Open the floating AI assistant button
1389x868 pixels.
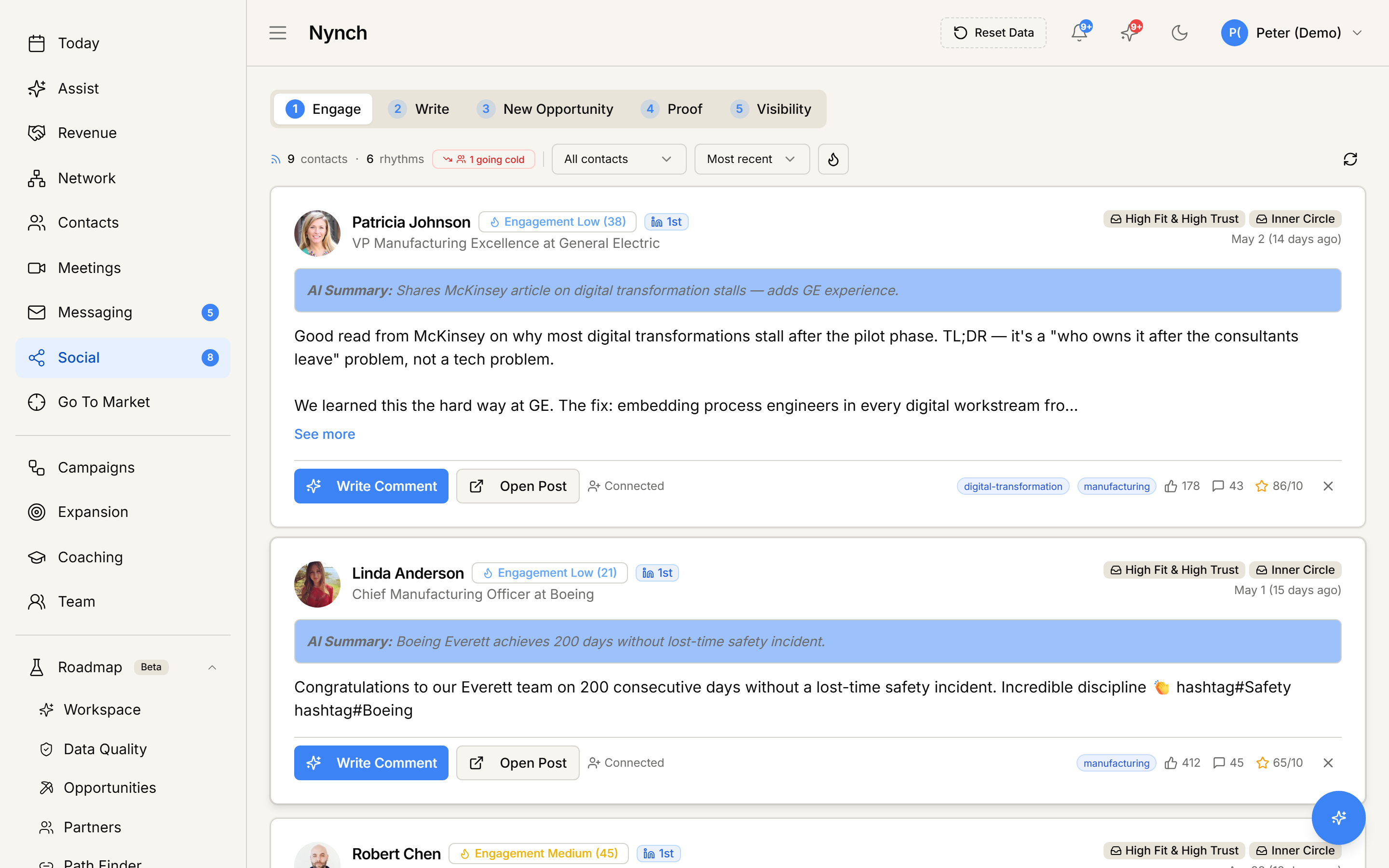pyautogui.click(x=1338, y=817)
